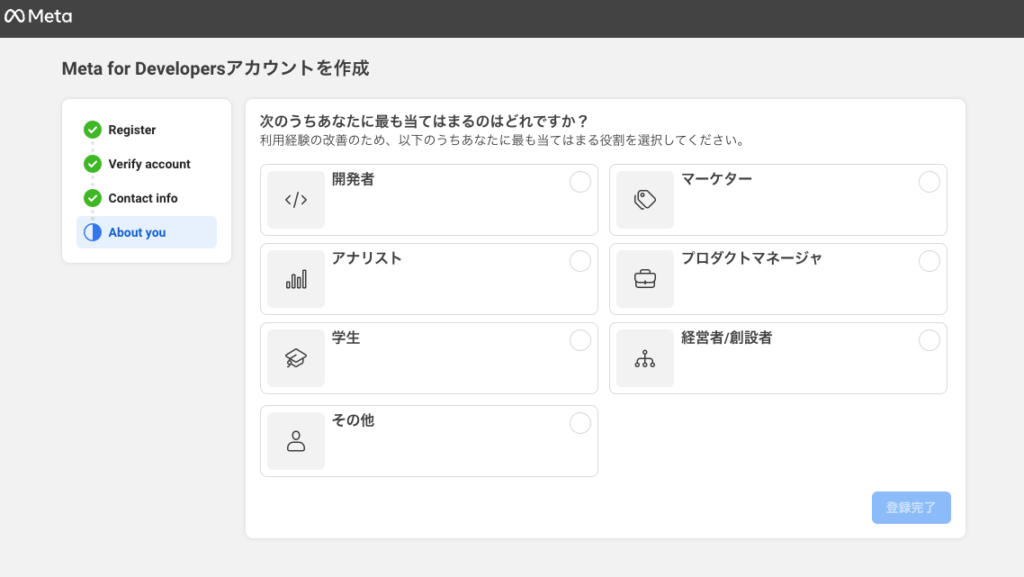The image size is (1024, 577).
Task: Select the プロダクトマネージャ radio button
Action: [x=929, y=261]
